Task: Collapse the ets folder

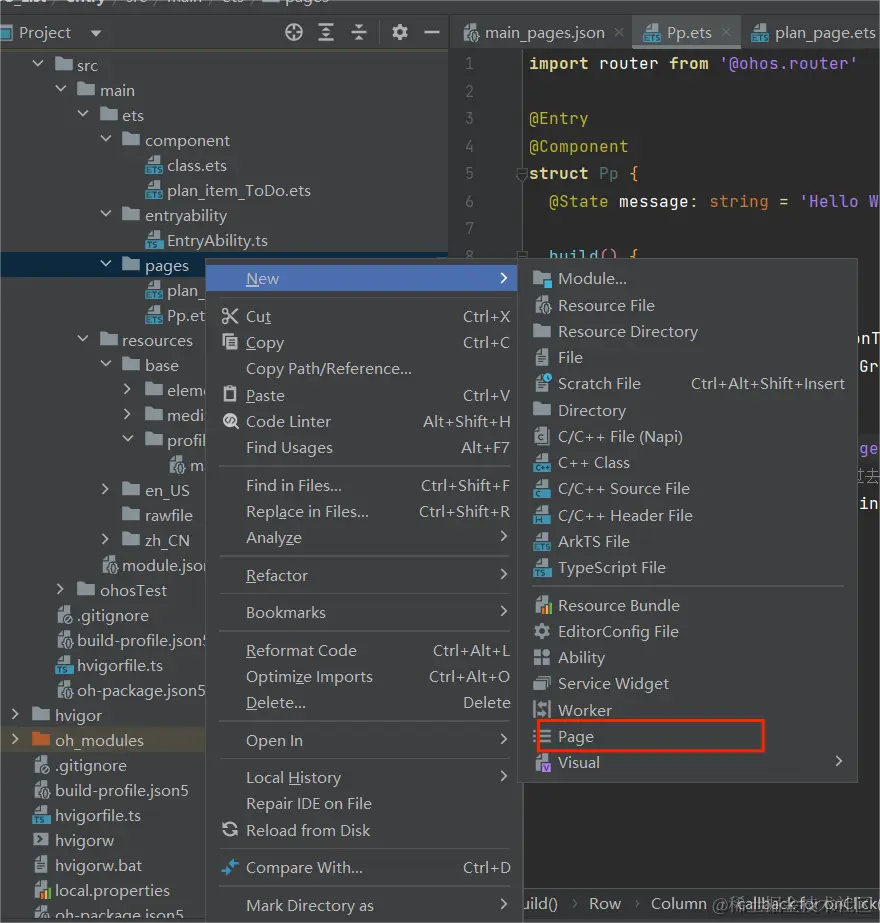Action: click(x=83, y=114)
